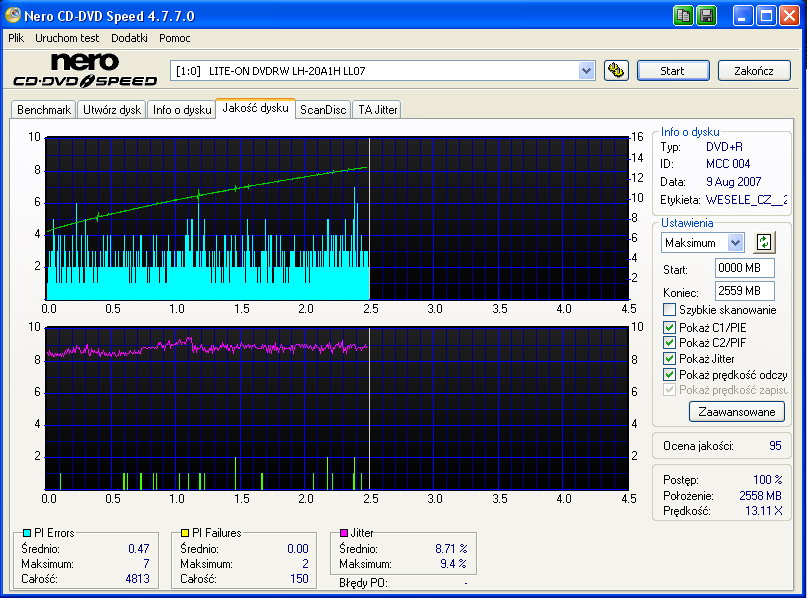Click the Jitter maximum 9.4 %
Image resolution: width=807 pixels, height=598 pixels.
(x=453, y=564)
